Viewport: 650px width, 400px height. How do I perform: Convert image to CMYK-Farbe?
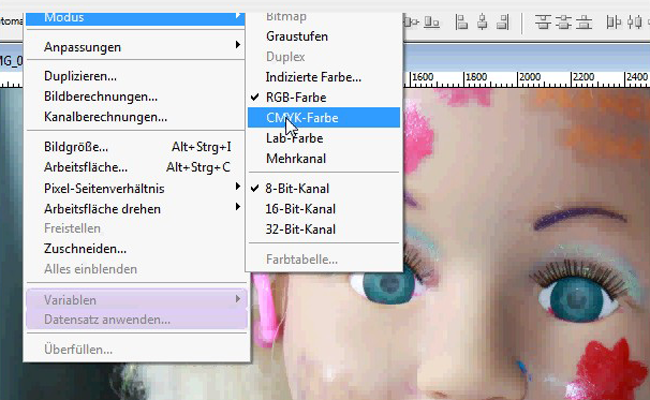point(324,118)
